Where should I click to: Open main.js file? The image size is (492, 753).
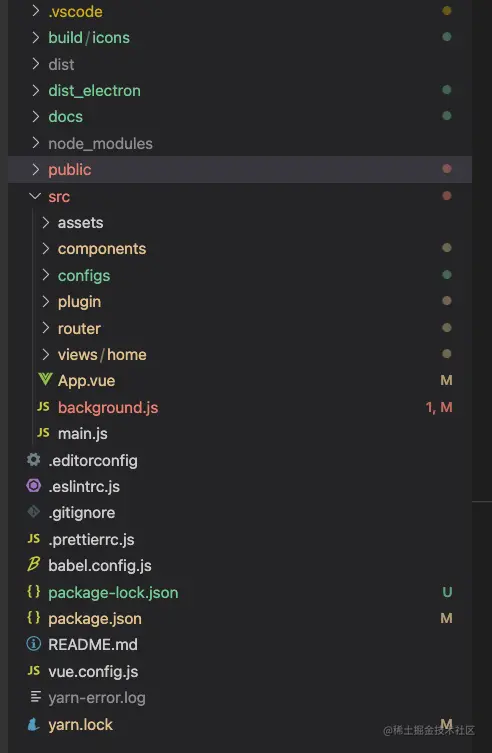pos(83,434)
